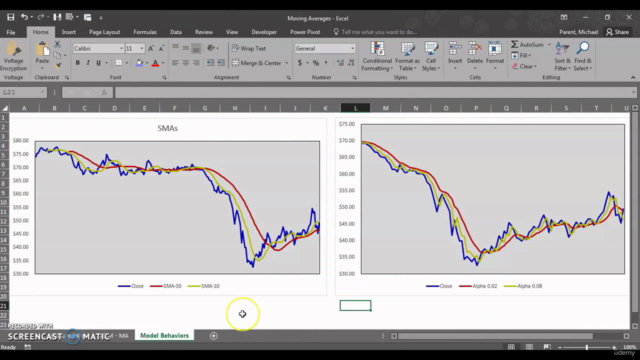Increase font size with the large A
Viewport: 640px width, 360px height.
tap(151, 49)
